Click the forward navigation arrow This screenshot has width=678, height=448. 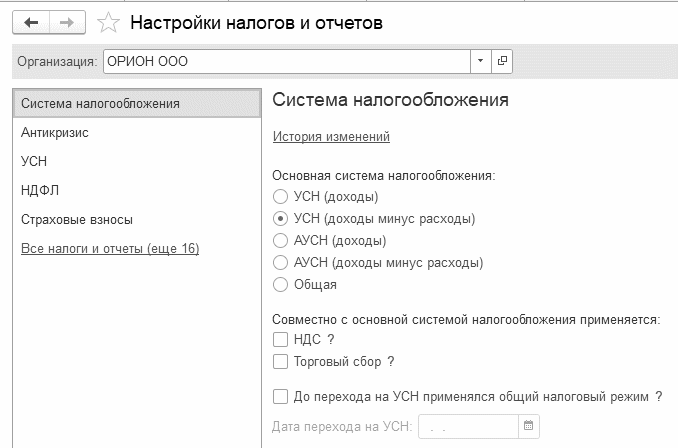pyautogui.click(x=67, y=21)
